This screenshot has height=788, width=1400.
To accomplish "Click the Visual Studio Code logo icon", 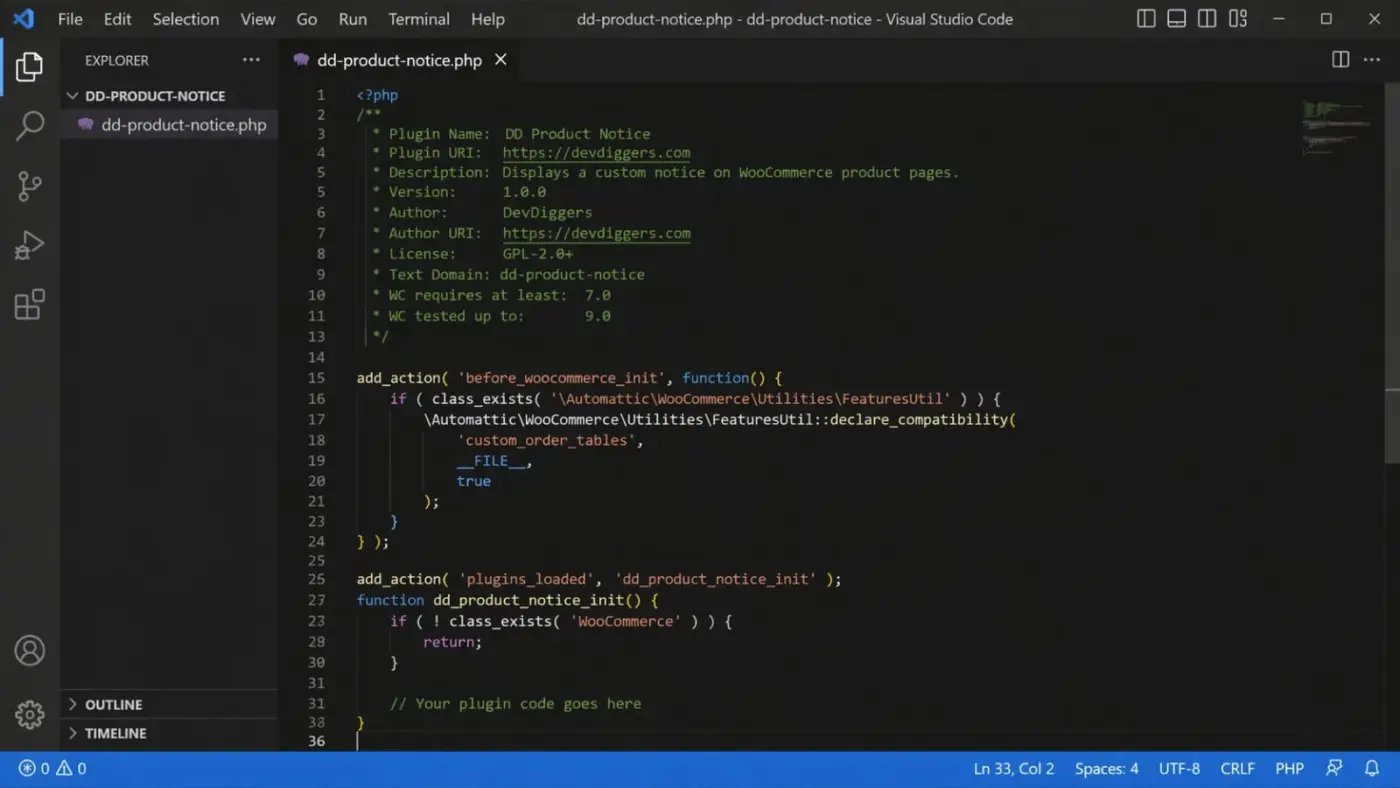I will click(x=23, y=19).
